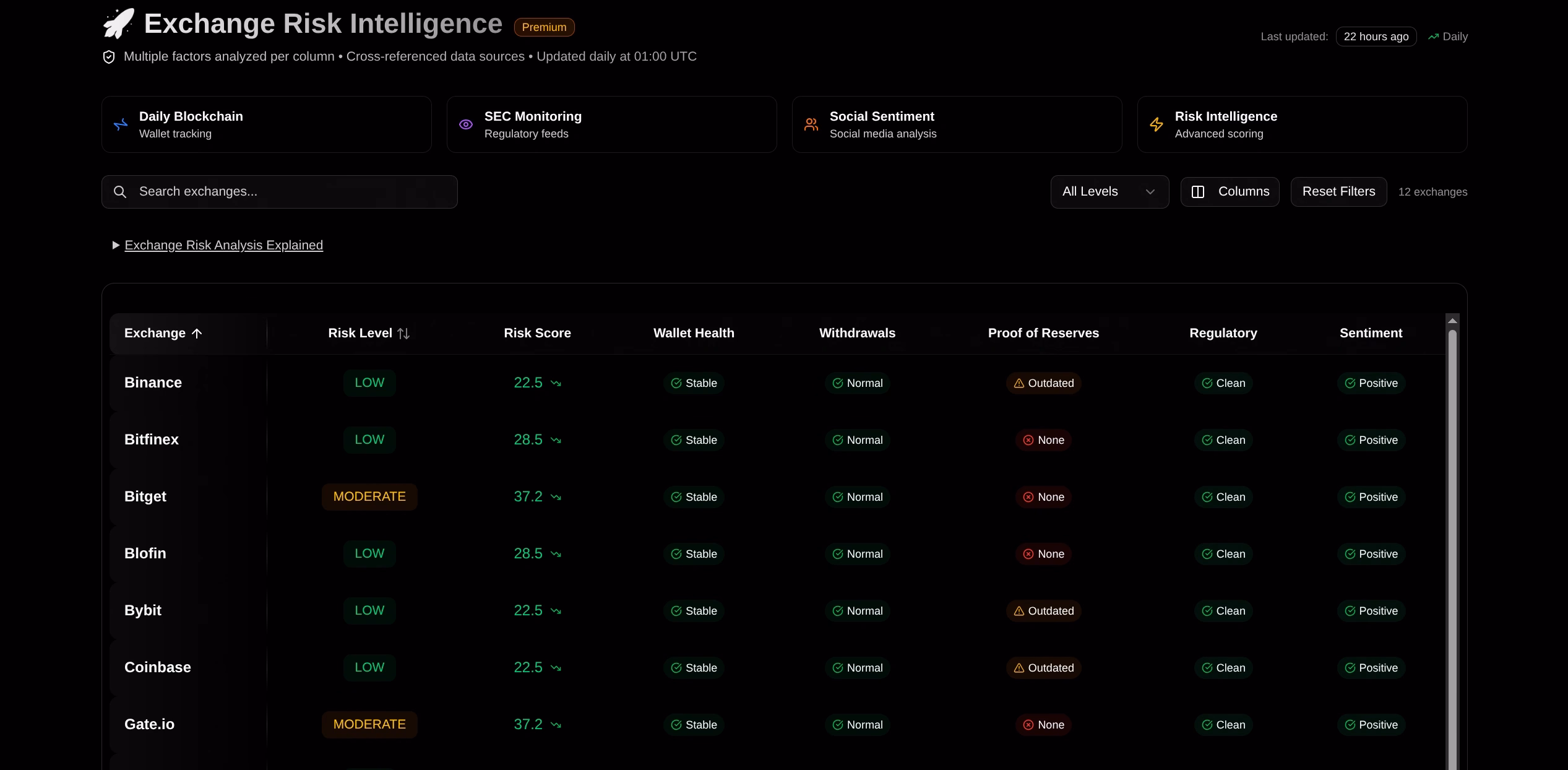
Task: Click the Reset Filters button
Action: (1338, 191)
